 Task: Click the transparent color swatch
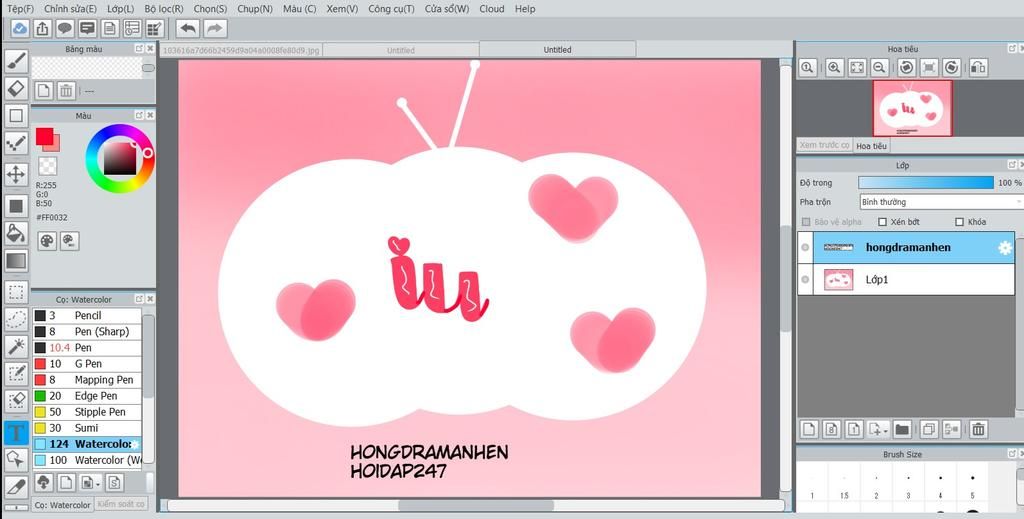pyautogui.click(x=48, y=166)
